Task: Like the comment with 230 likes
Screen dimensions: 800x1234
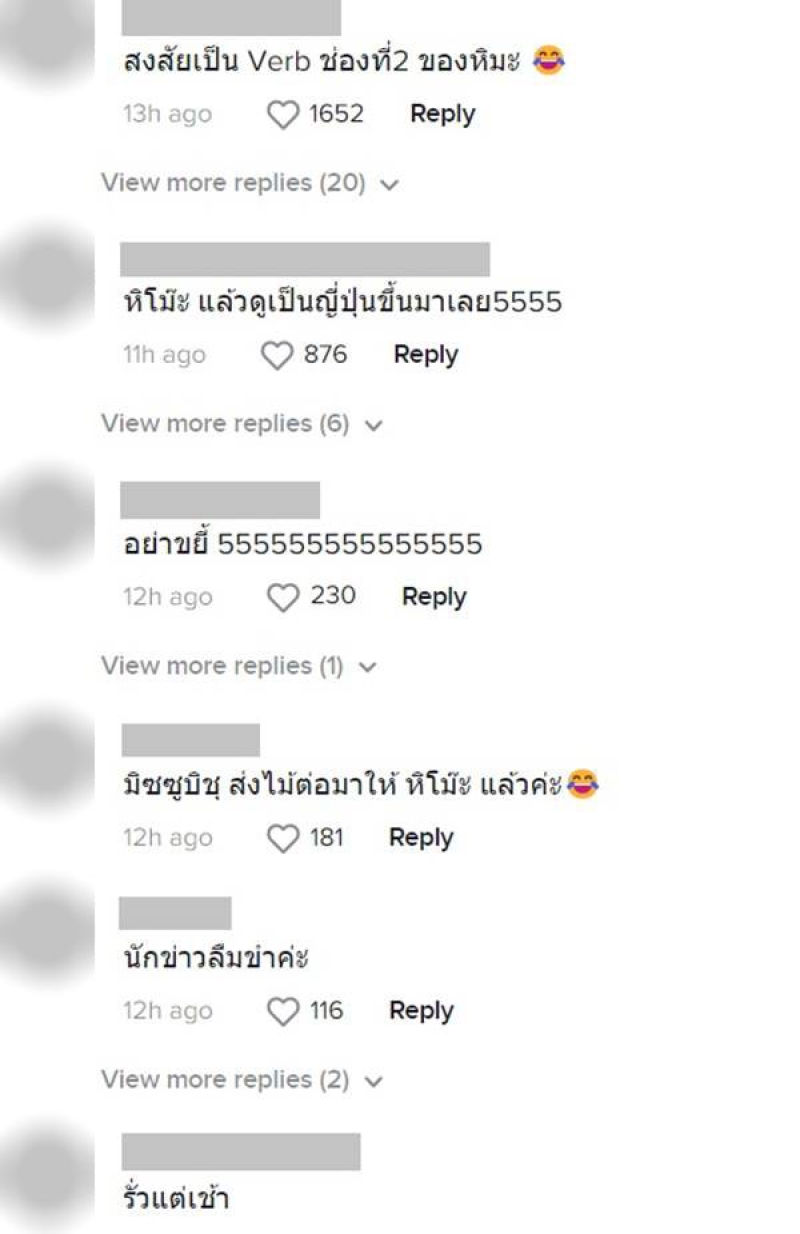Action: [284, 598]
